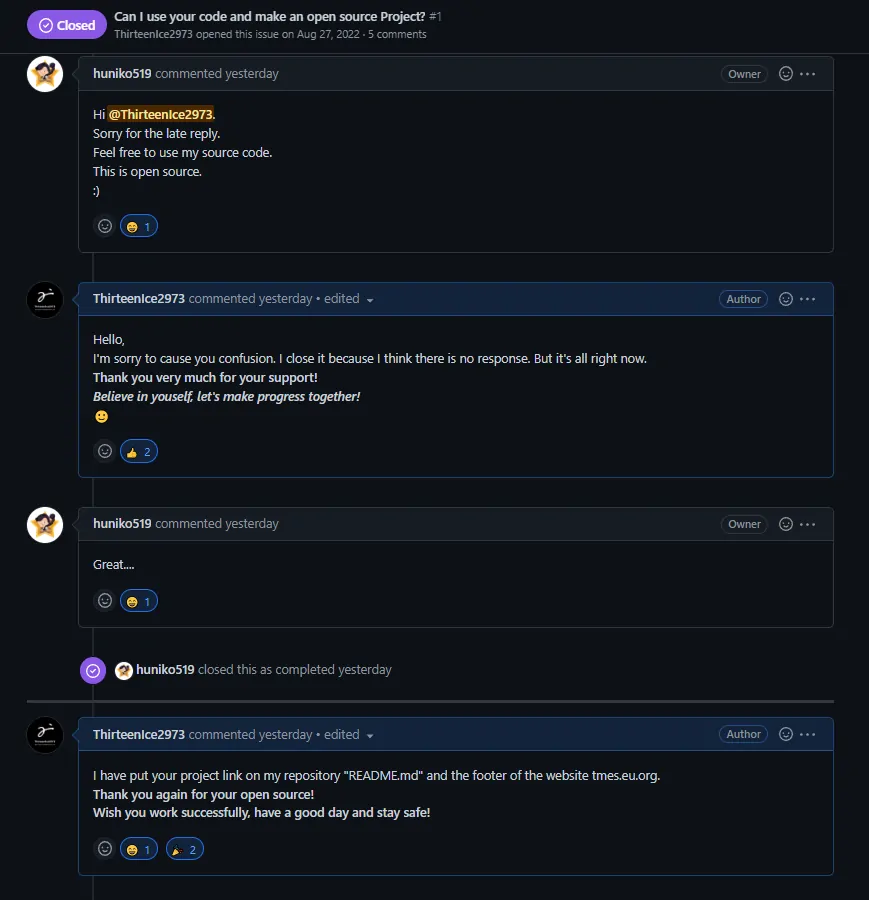This screenshot has width=869, height=900.
Task: Click the small huniko519 avatar in the closed event
Action: click(124, 670)
